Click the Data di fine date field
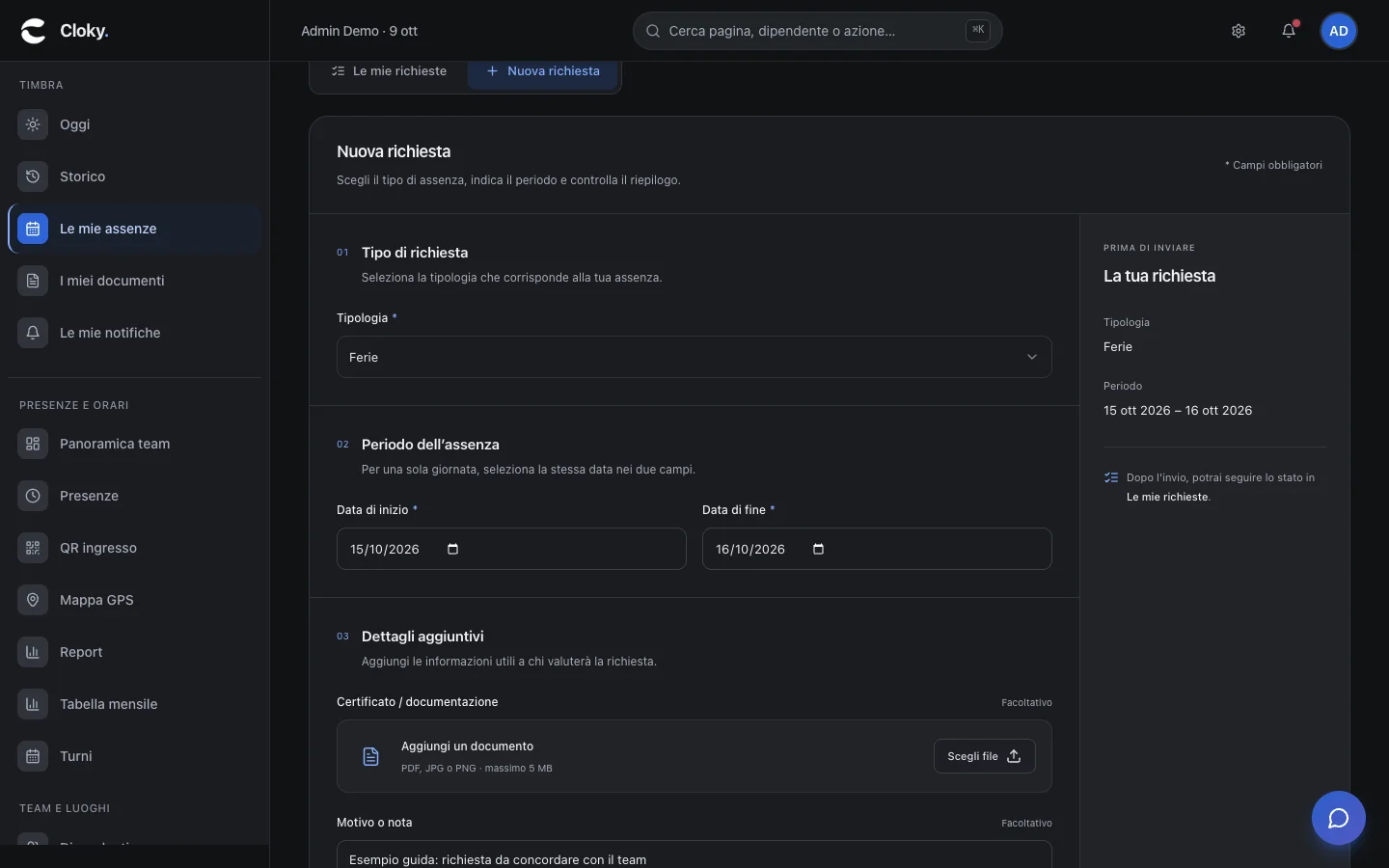Viewport: 1389px width, 868px height. click(x=877, y=549)
